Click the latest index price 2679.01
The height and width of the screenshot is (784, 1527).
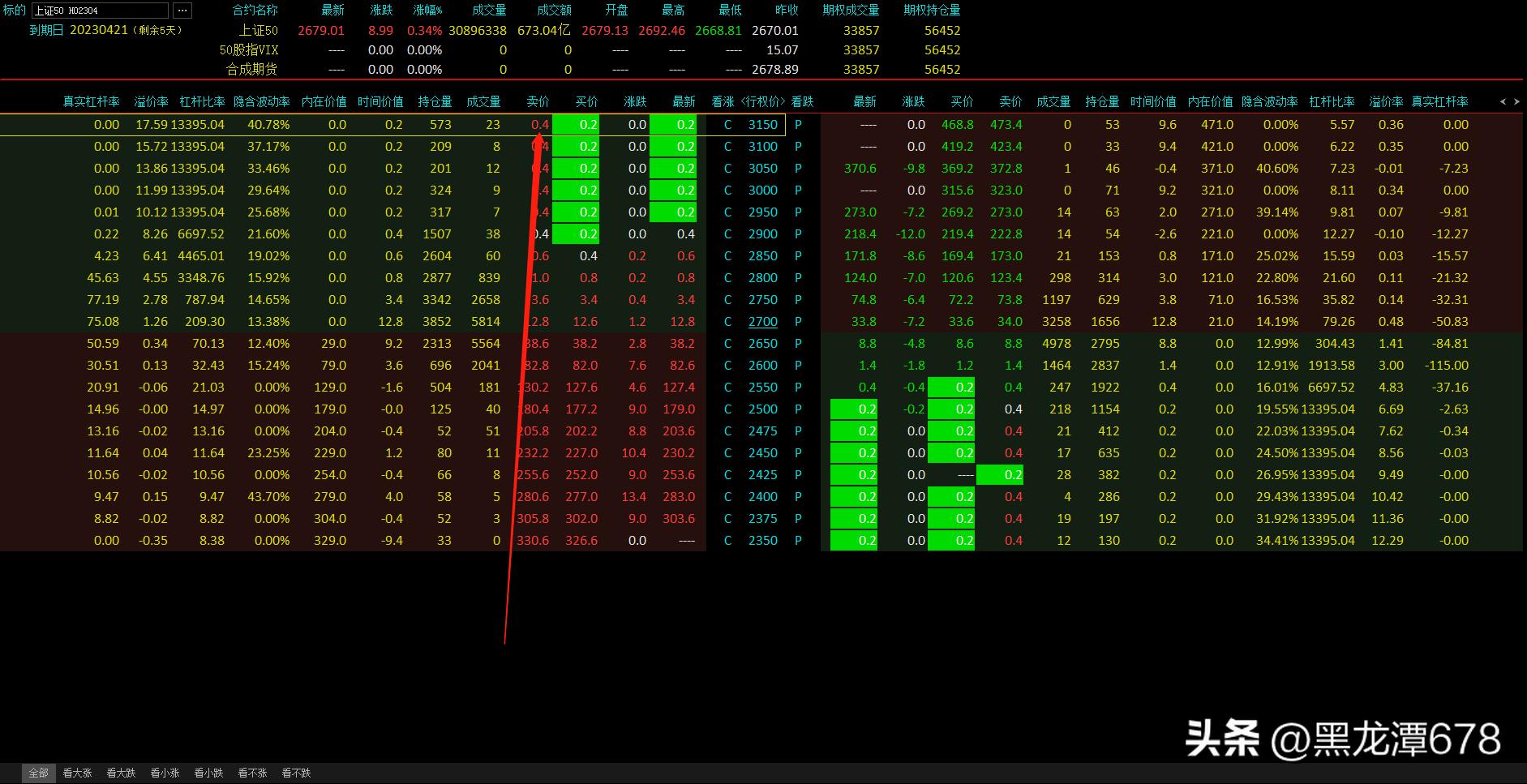pyautogui.click(x=321, y=31)
